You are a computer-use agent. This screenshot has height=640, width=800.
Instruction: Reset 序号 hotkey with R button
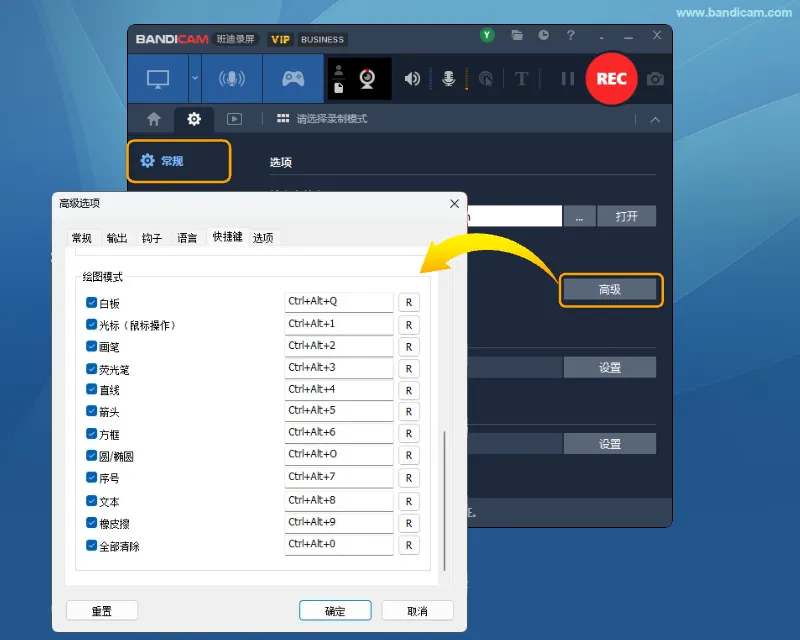[x=409, y=478]
